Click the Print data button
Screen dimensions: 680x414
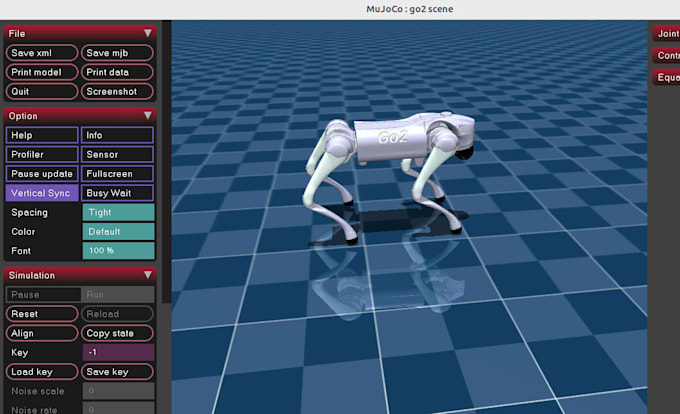(x=117, y=72)
